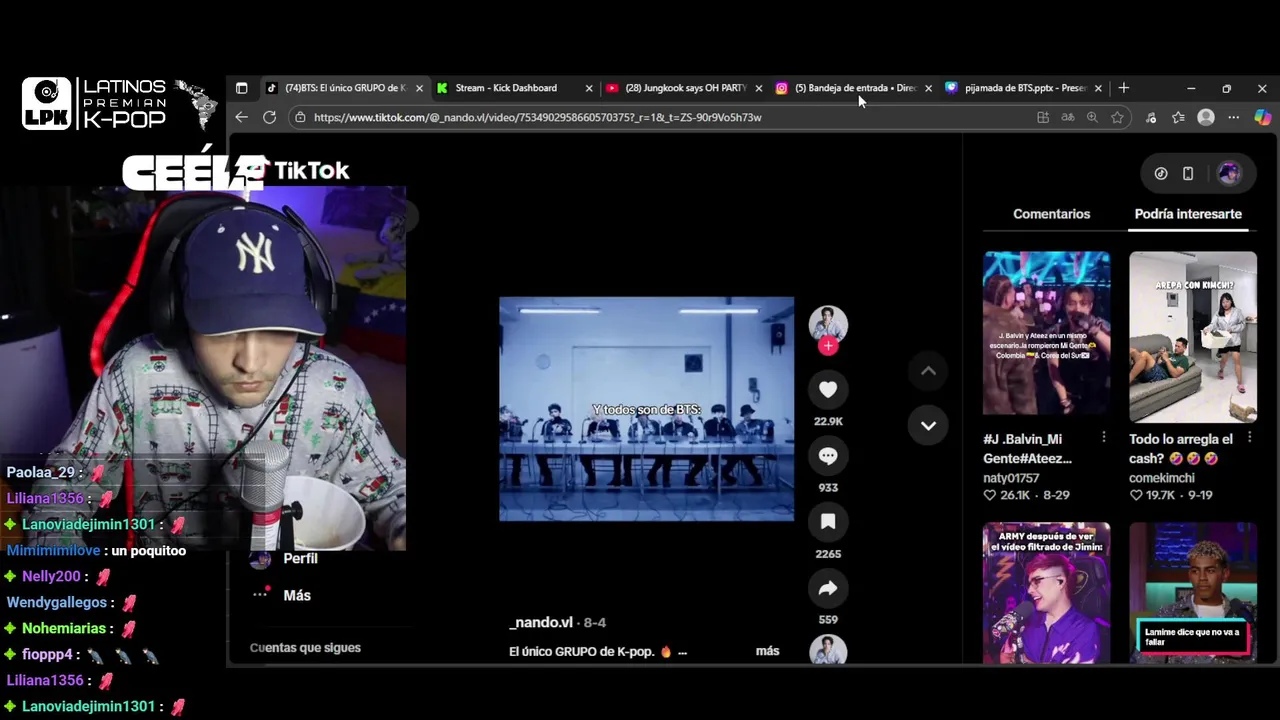Image resolution: width=1280 pixels, height=720 pixels.
Task: Open Copilot sidebar icon
Action: coord(1263,117)
